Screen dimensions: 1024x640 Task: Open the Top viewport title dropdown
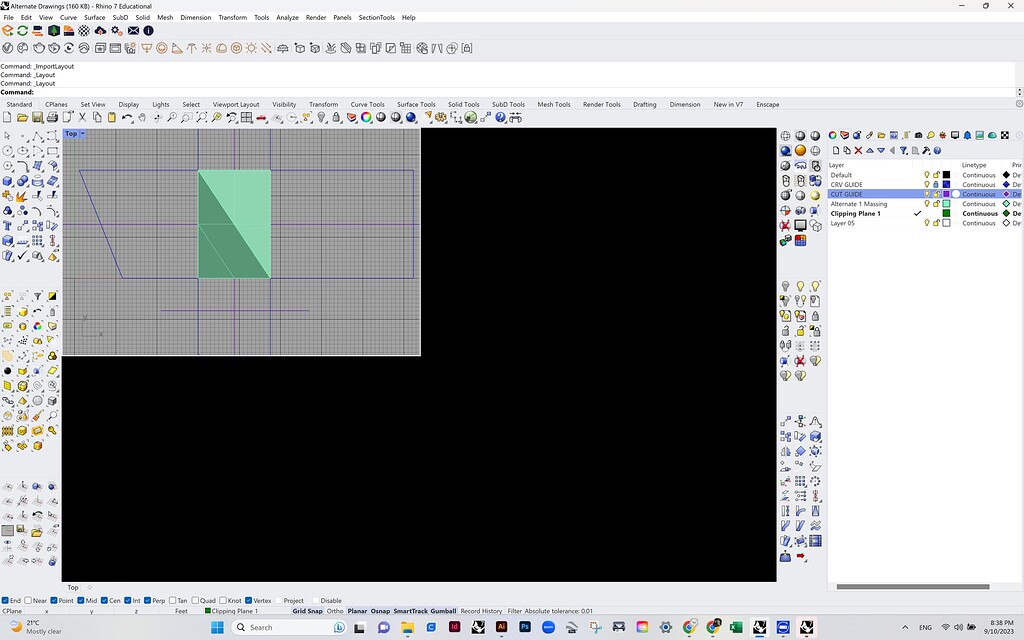coord(80,133)
